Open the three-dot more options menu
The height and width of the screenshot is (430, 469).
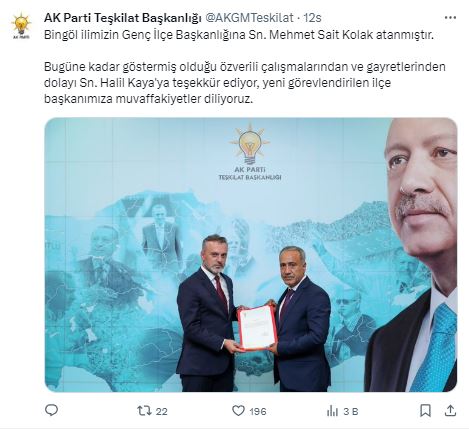click(x=450, y=18)
